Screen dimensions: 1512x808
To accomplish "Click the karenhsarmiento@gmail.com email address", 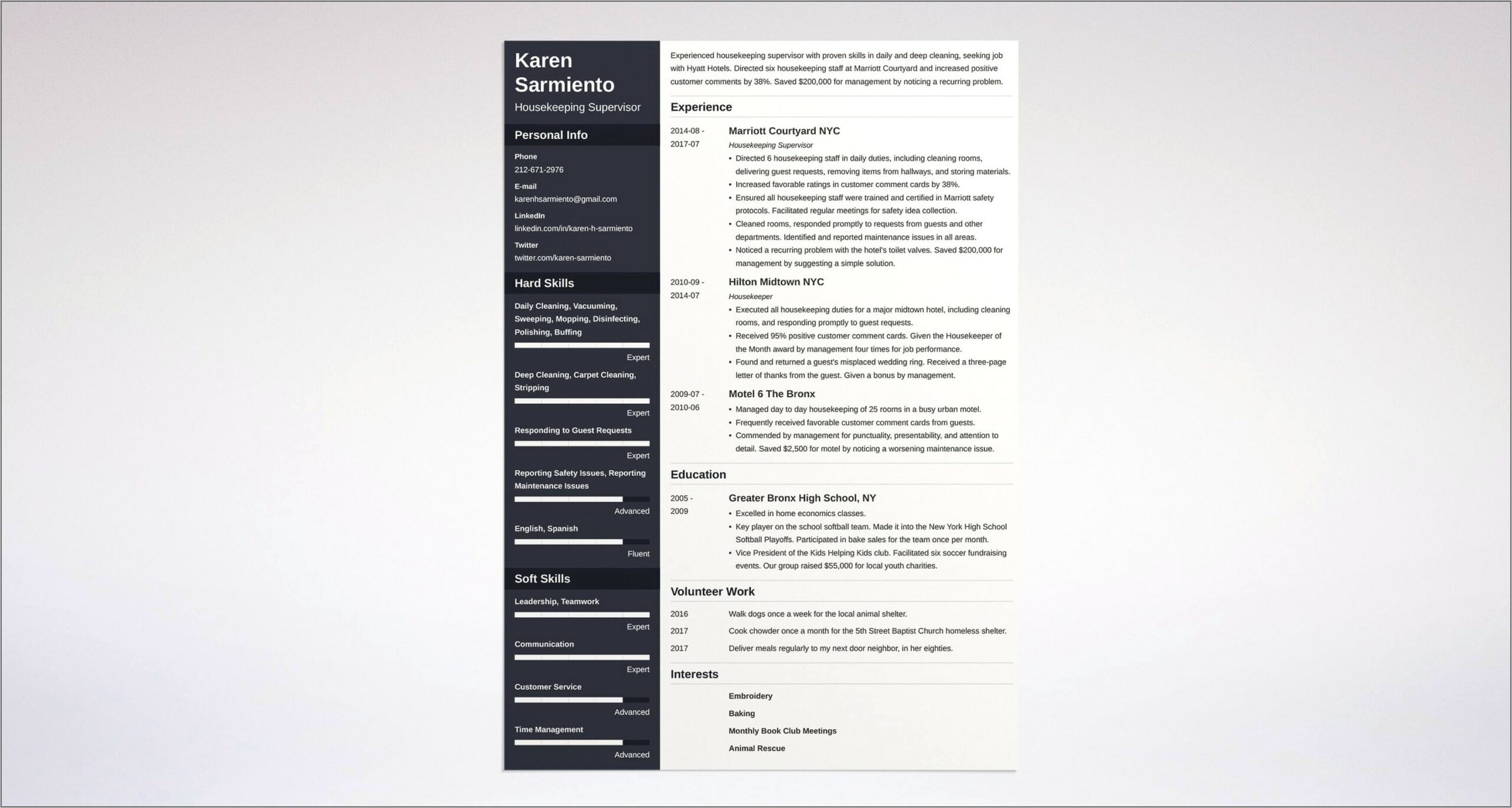I will 565,199.
